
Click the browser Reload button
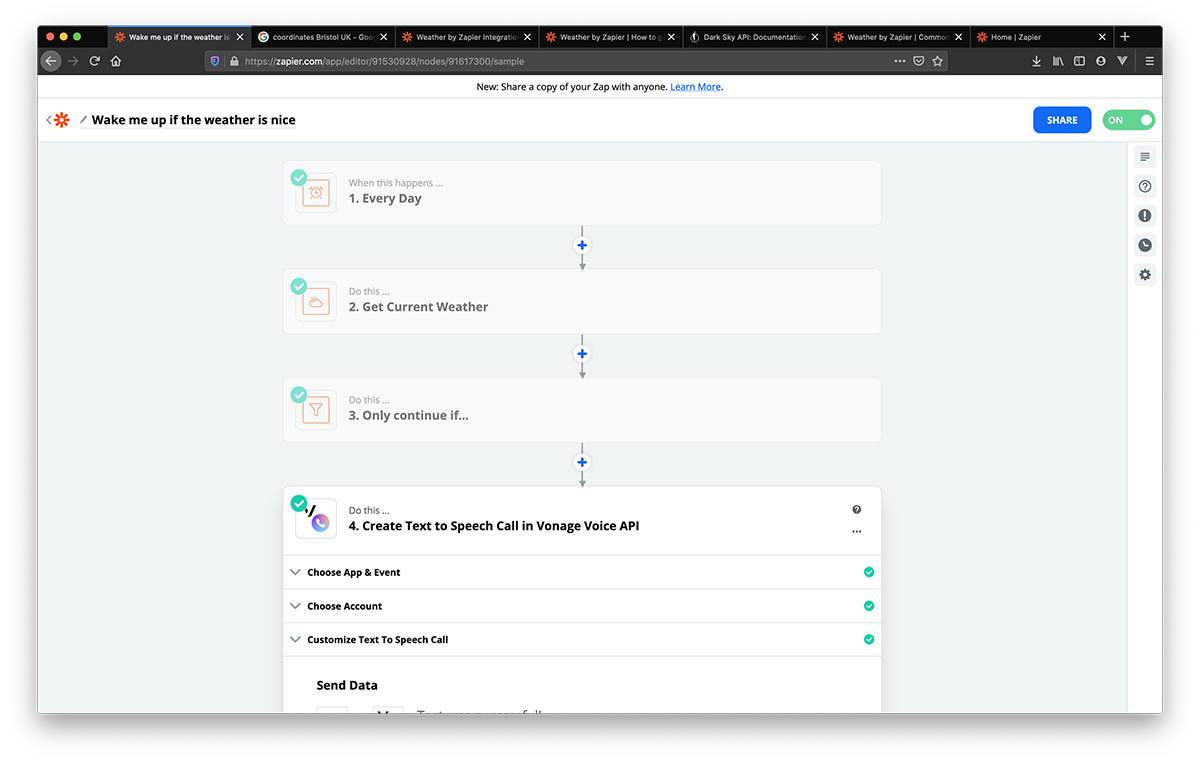click(x=95, y=61)
